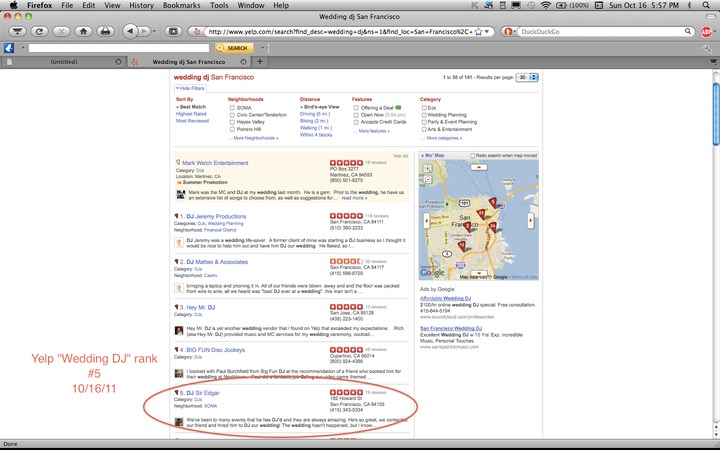Click the Downloads toolbar button
This screenshot has width=720, height=450.
point(17,32)
